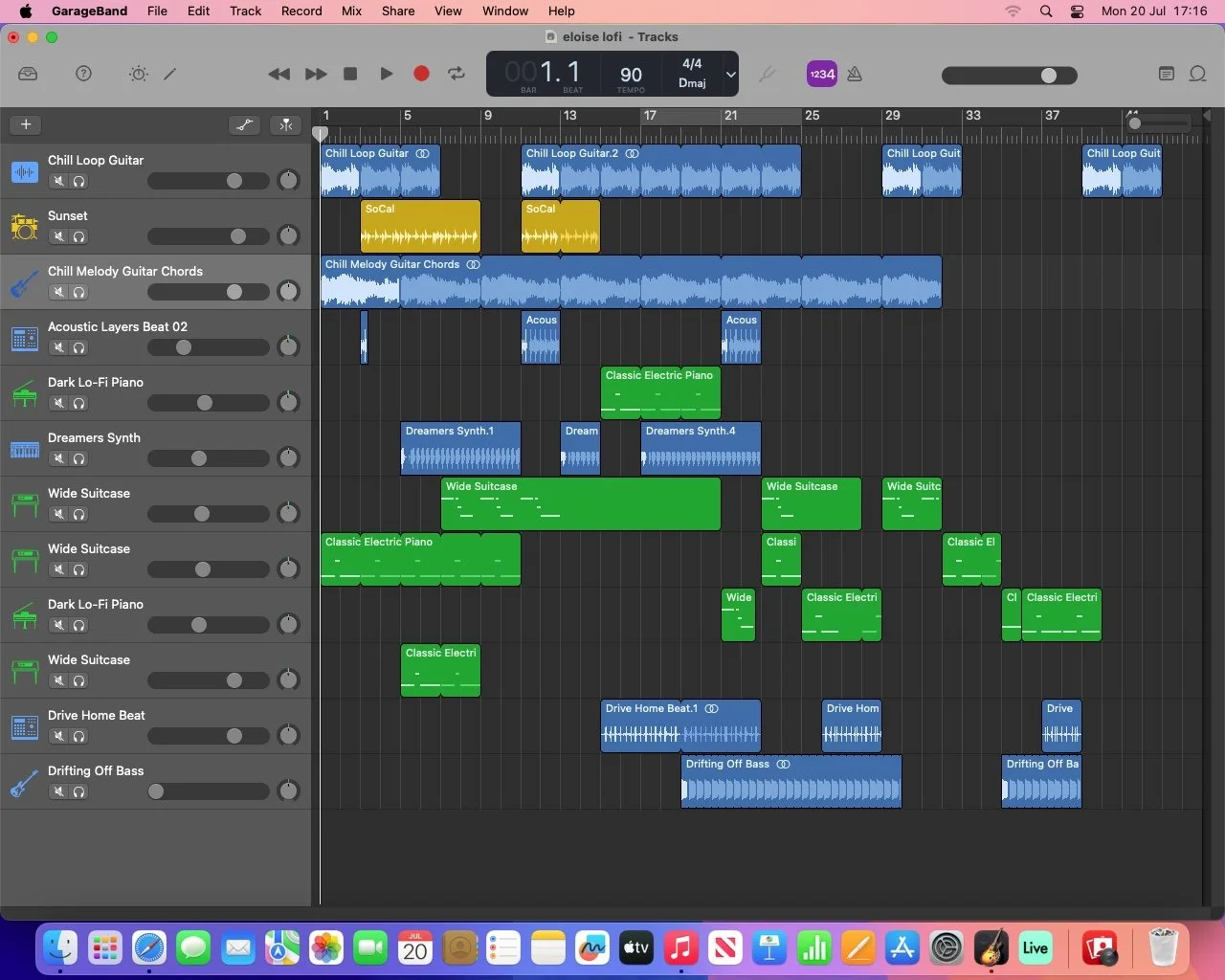Image resolution: width=1225 pixels, height=980 pixels.
Task: Open Wi-Fi status in menu bar
Action: pos(1013,11)
